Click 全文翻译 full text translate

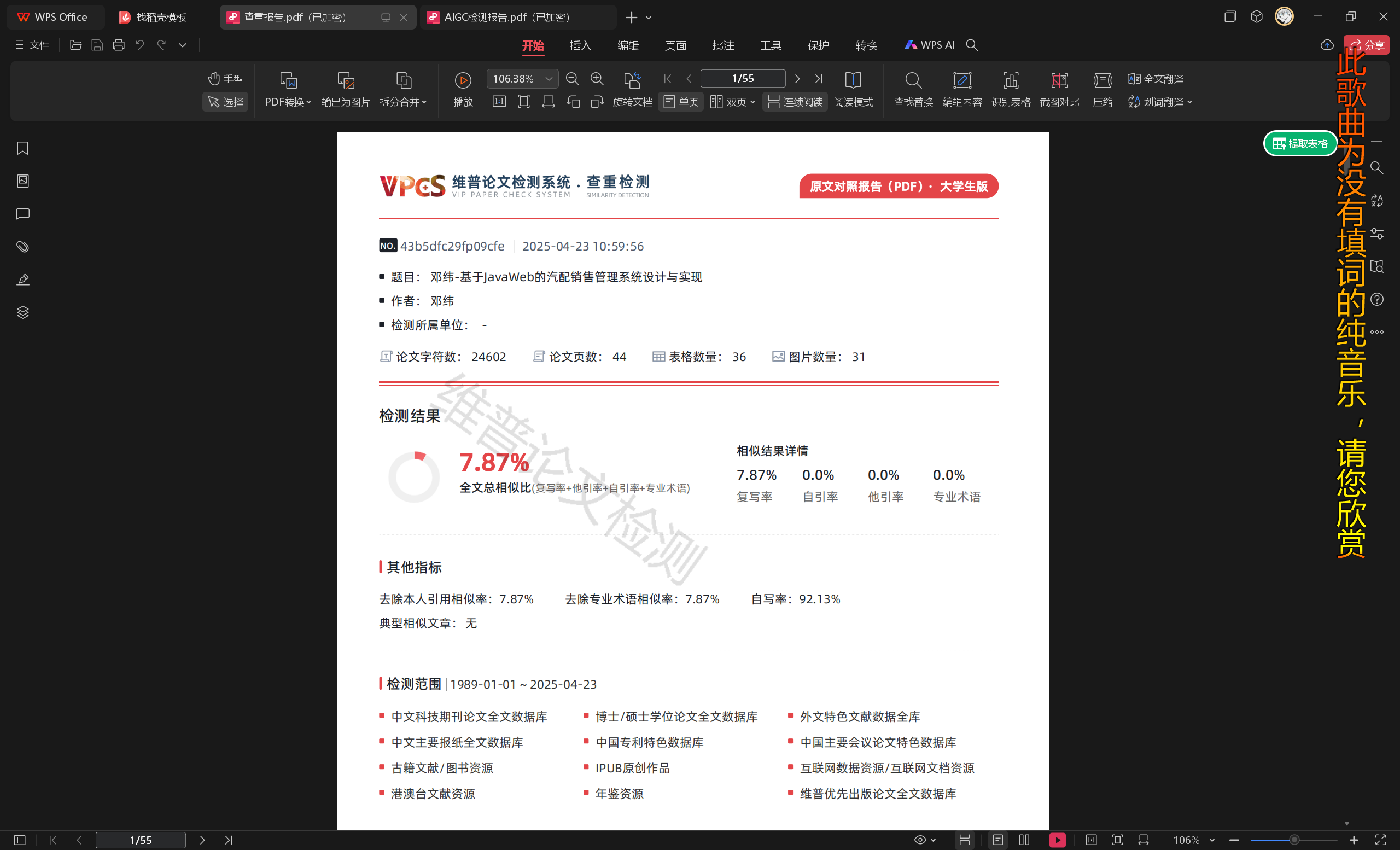(x=1155, y=78)
